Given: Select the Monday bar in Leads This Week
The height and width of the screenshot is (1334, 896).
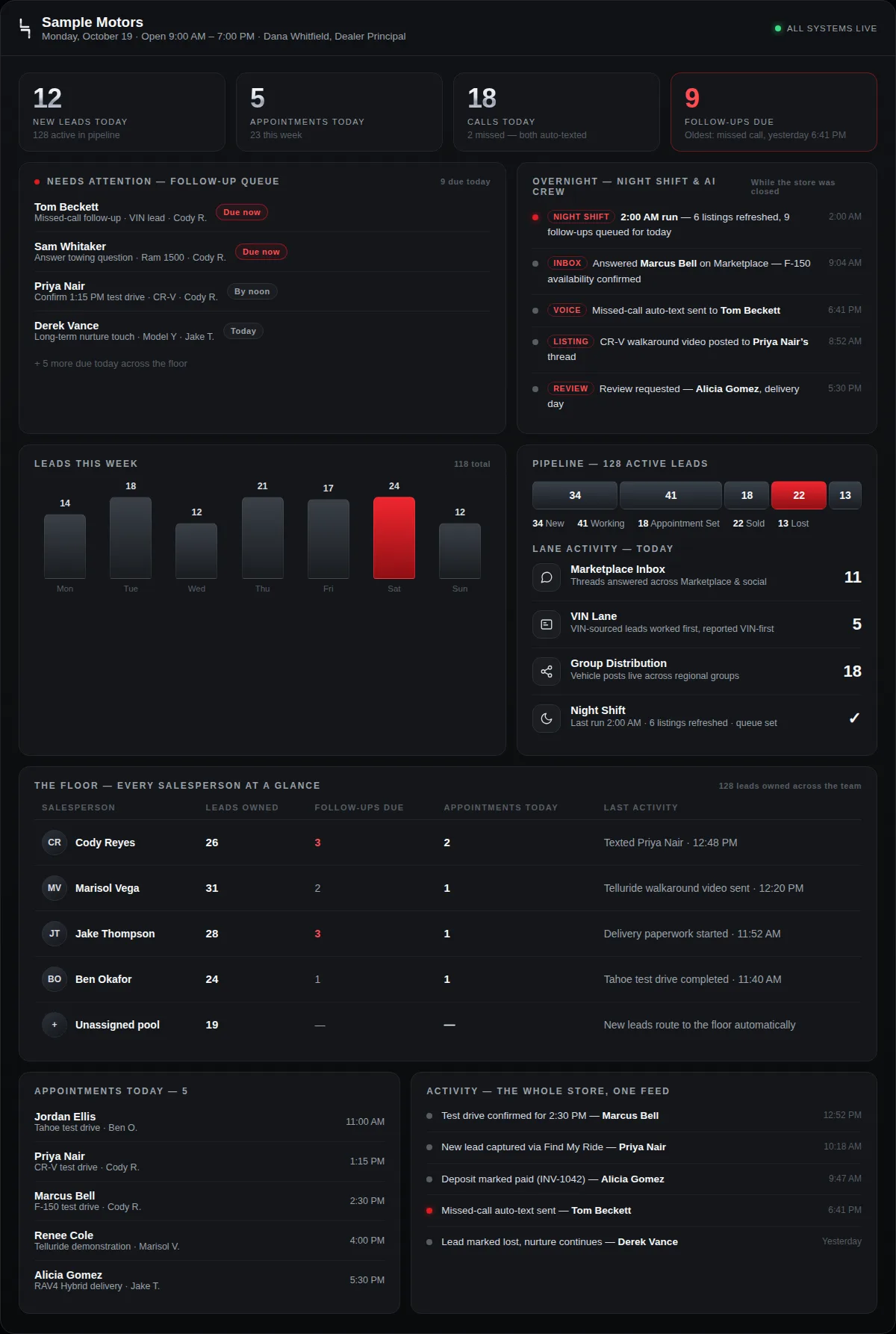Looking at the screenshot, I should [x=65, y=547].
